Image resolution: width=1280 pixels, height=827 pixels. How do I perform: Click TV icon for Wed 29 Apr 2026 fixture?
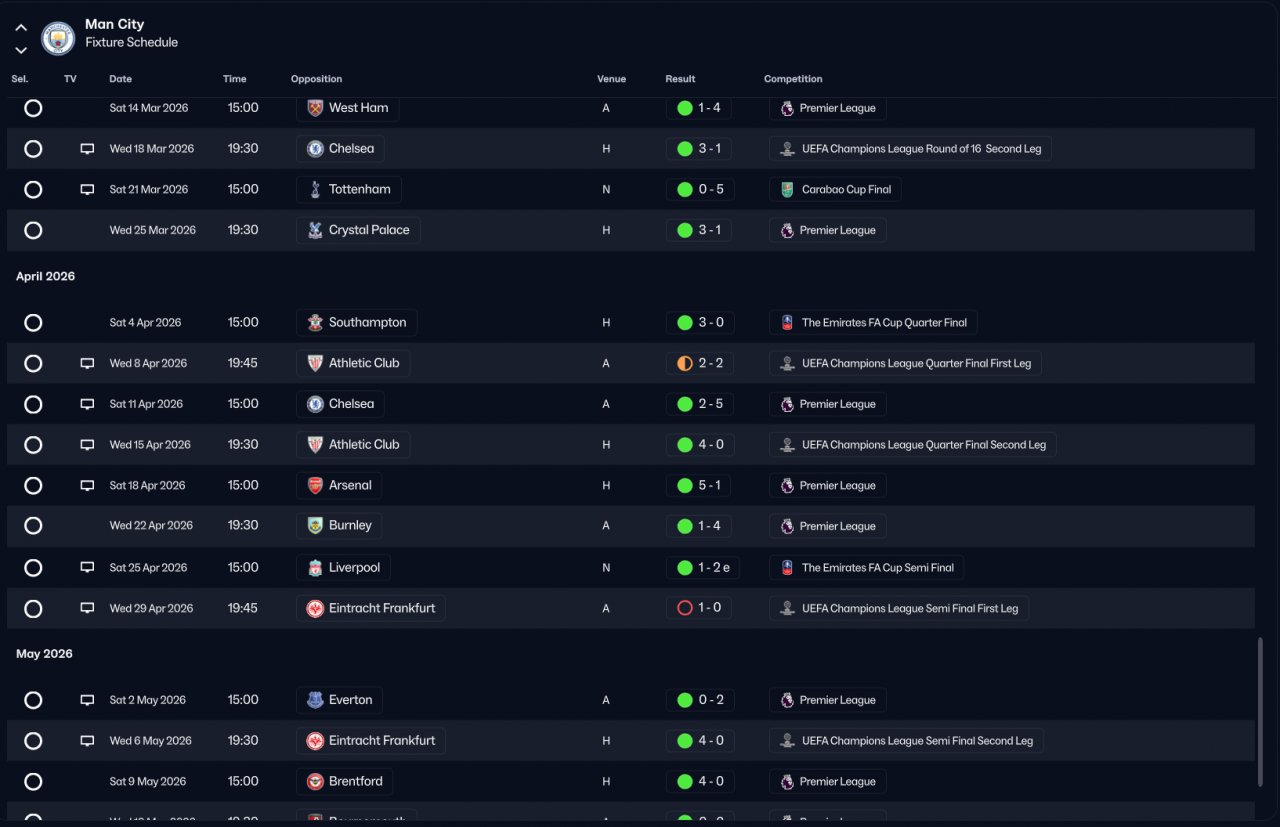pos(87,608)
